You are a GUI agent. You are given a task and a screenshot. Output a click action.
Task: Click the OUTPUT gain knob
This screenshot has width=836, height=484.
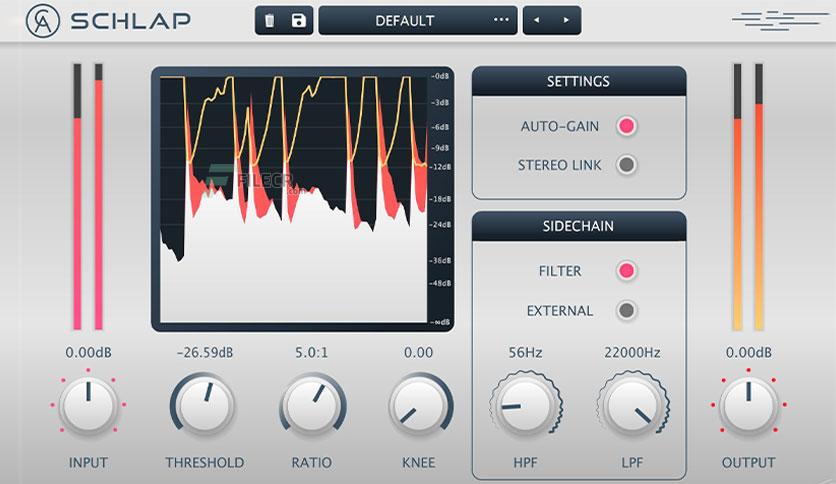click(748, 405)
